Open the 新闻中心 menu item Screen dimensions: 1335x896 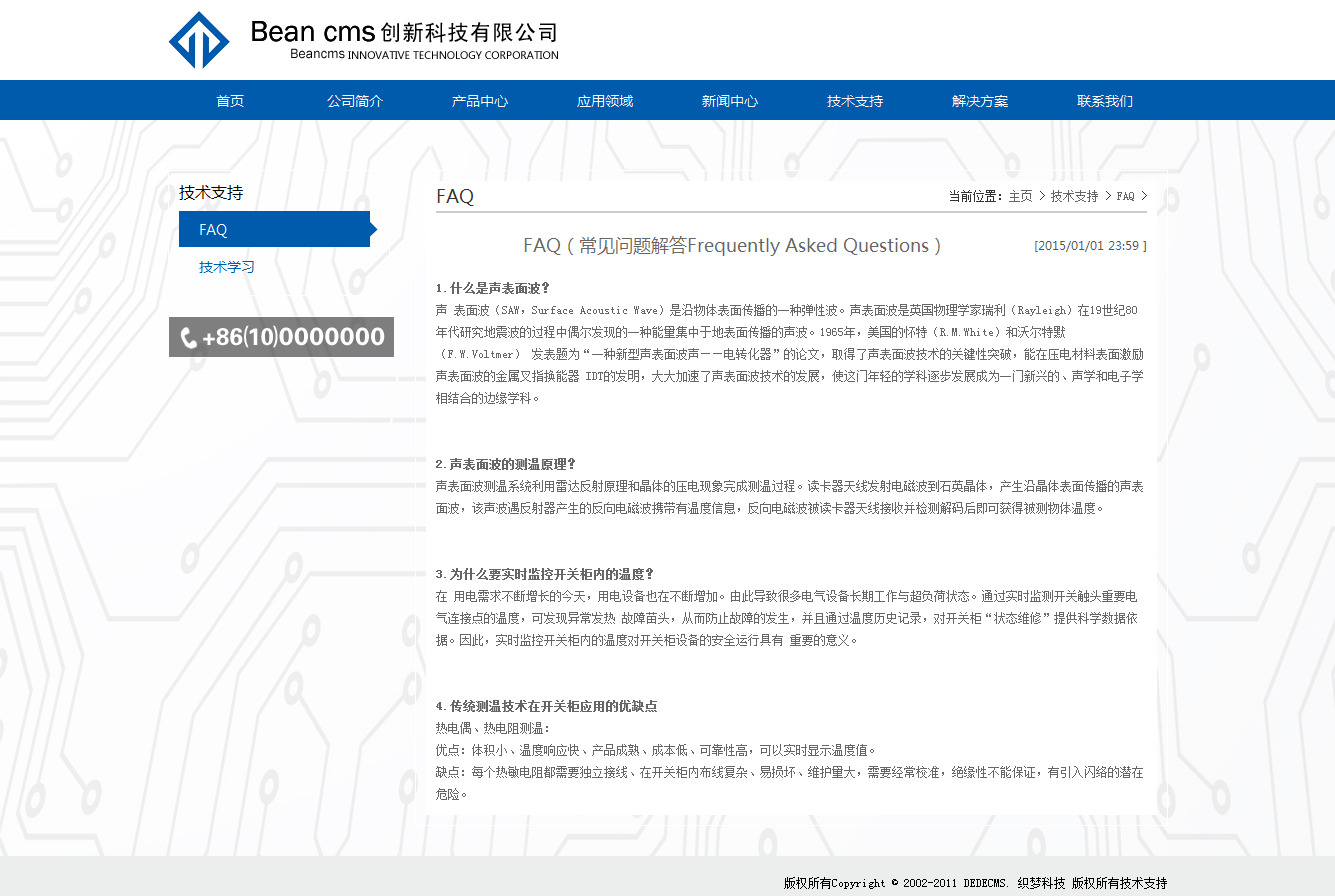pos(730,101)
